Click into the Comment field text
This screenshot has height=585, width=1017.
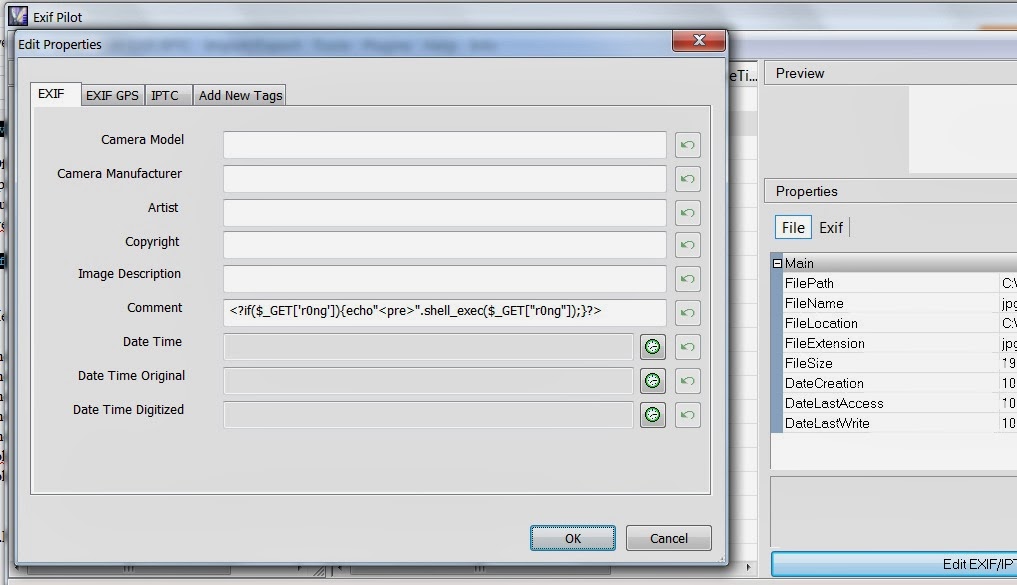click(444, 313)
